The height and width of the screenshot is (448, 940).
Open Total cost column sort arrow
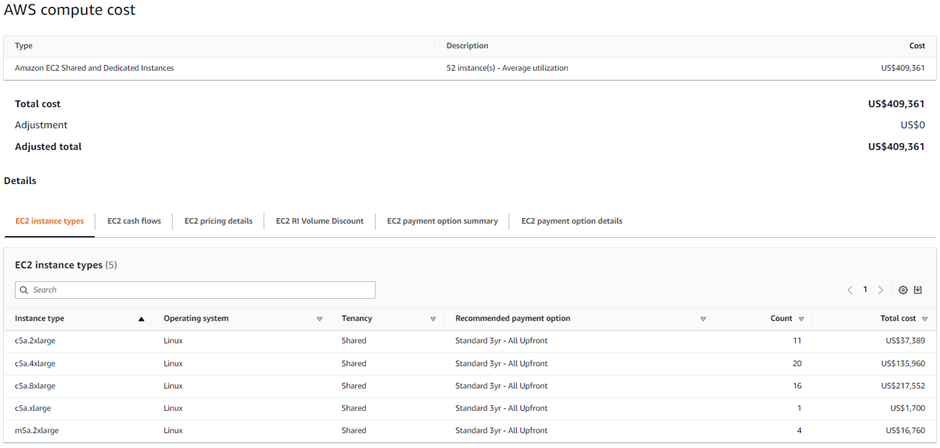pyautogui.click(x=925, y=319)
